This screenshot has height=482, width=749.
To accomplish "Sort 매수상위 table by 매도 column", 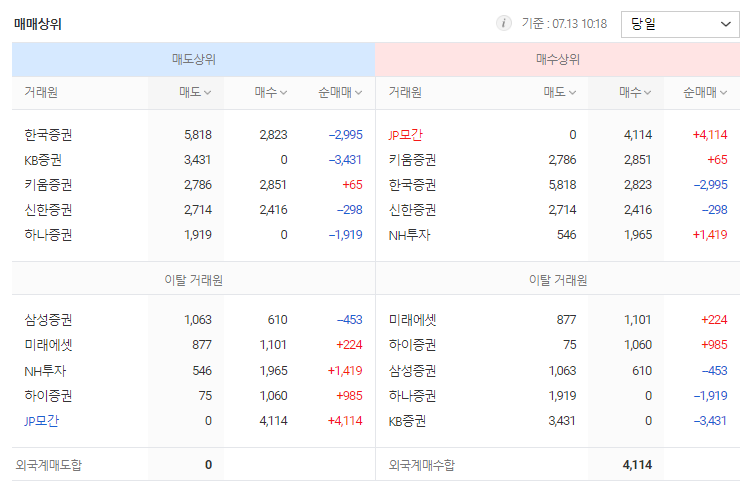I will [x=559, y=92].
